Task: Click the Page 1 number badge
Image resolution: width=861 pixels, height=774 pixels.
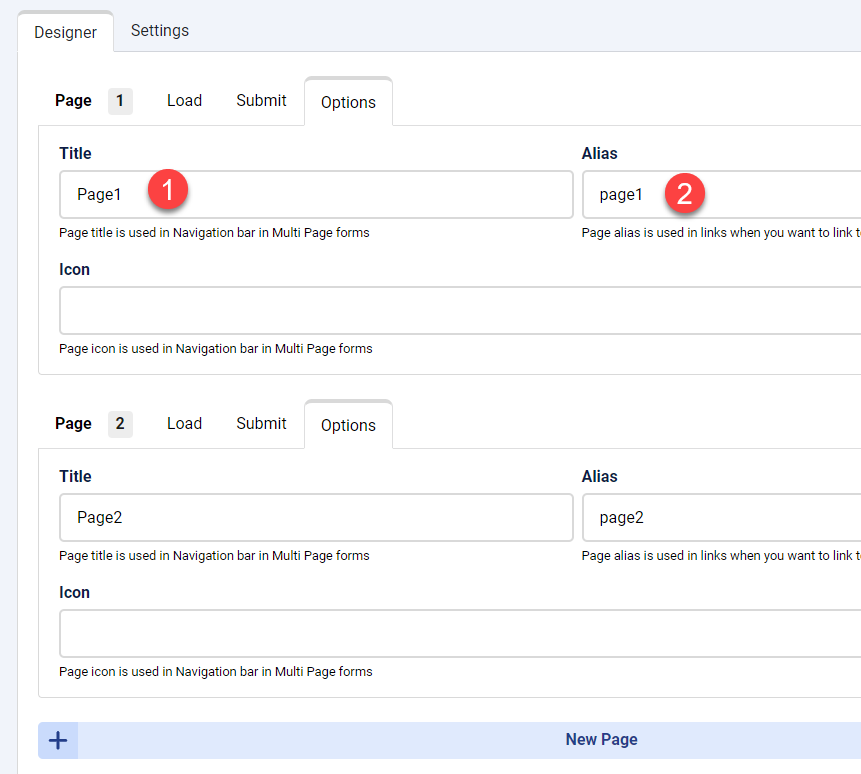Action: point(120,100)
